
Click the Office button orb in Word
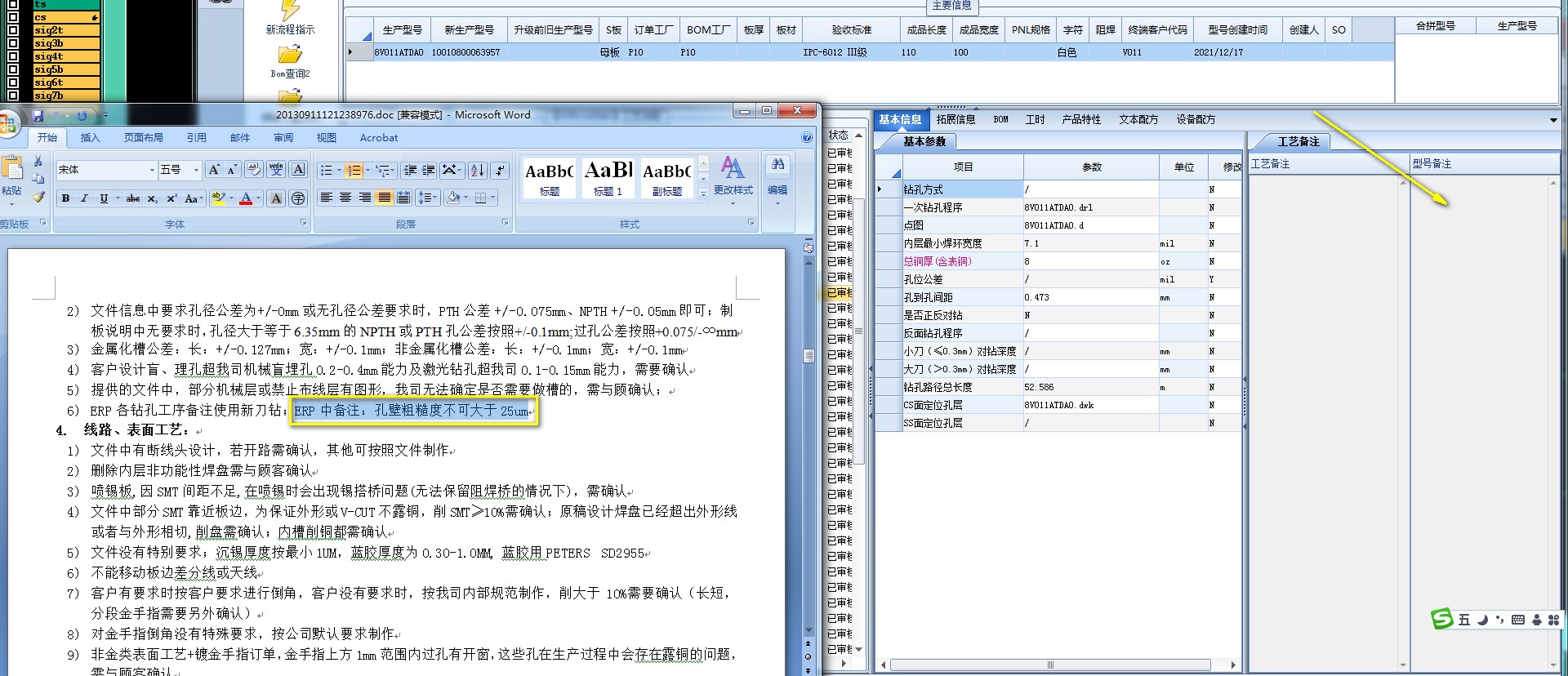(7, 124)
